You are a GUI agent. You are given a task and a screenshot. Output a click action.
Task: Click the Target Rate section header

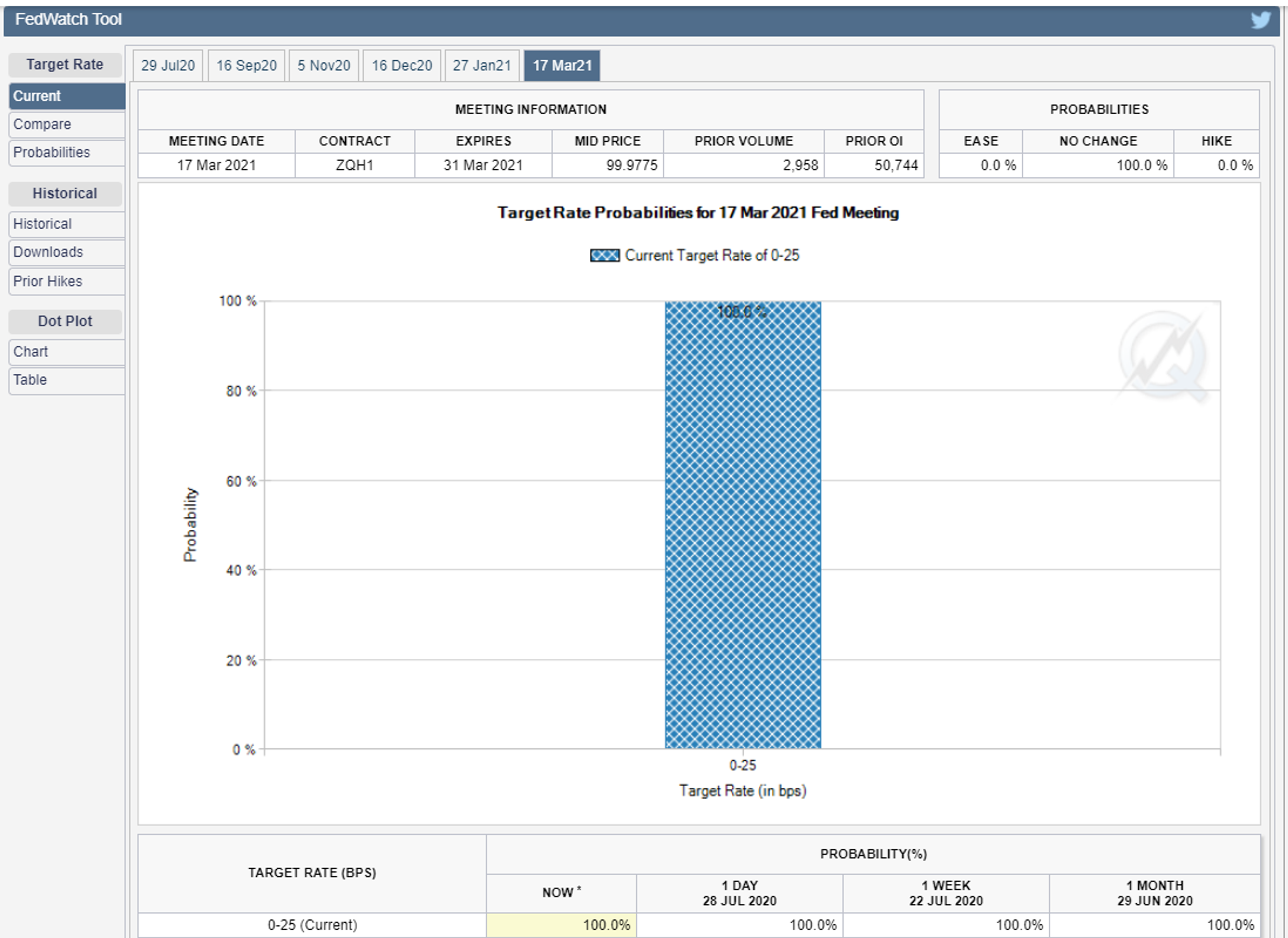[65, 65]
